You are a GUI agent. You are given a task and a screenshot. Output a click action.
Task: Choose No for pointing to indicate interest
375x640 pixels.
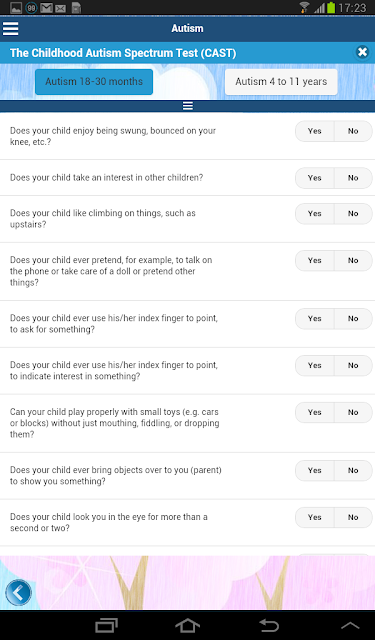(353, 365)
